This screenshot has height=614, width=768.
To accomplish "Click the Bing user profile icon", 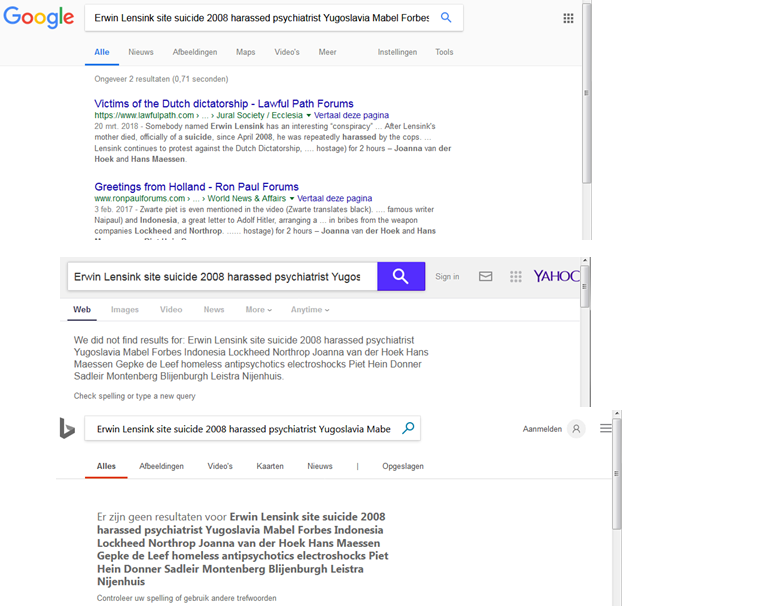I will coord(576,429).
